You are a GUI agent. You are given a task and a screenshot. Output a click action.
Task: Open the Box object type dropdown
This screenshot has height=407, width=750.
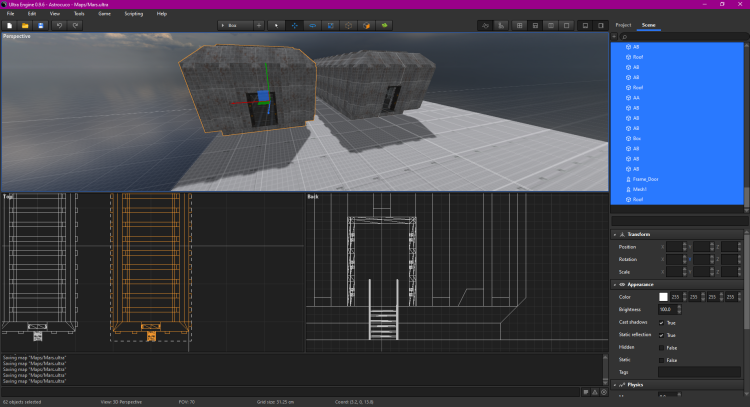pos(235,24)
